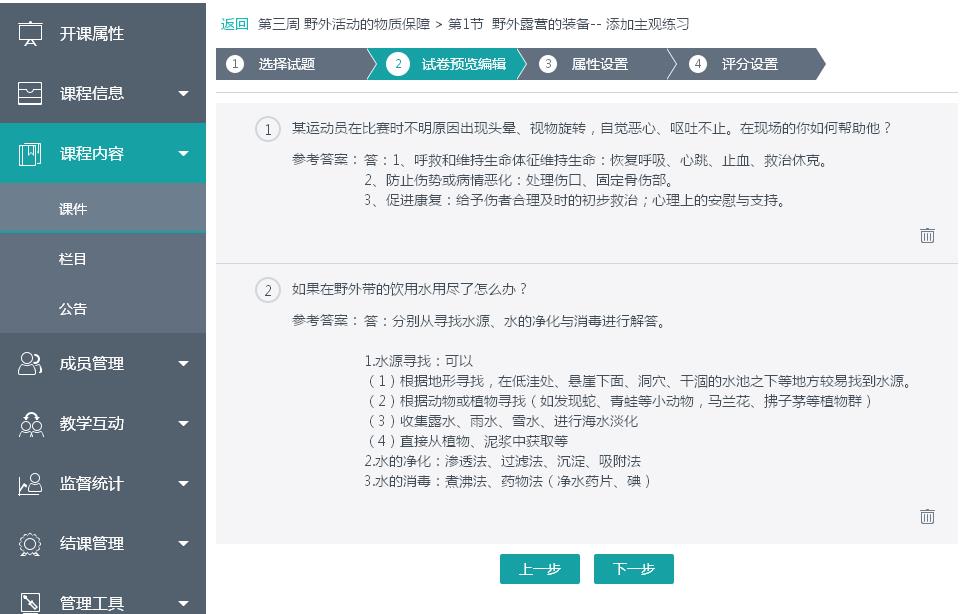This screenshot has width=963, height=614.
Task: Expand the 课程信息 dropdown arrow
Action: pos(183,94)
